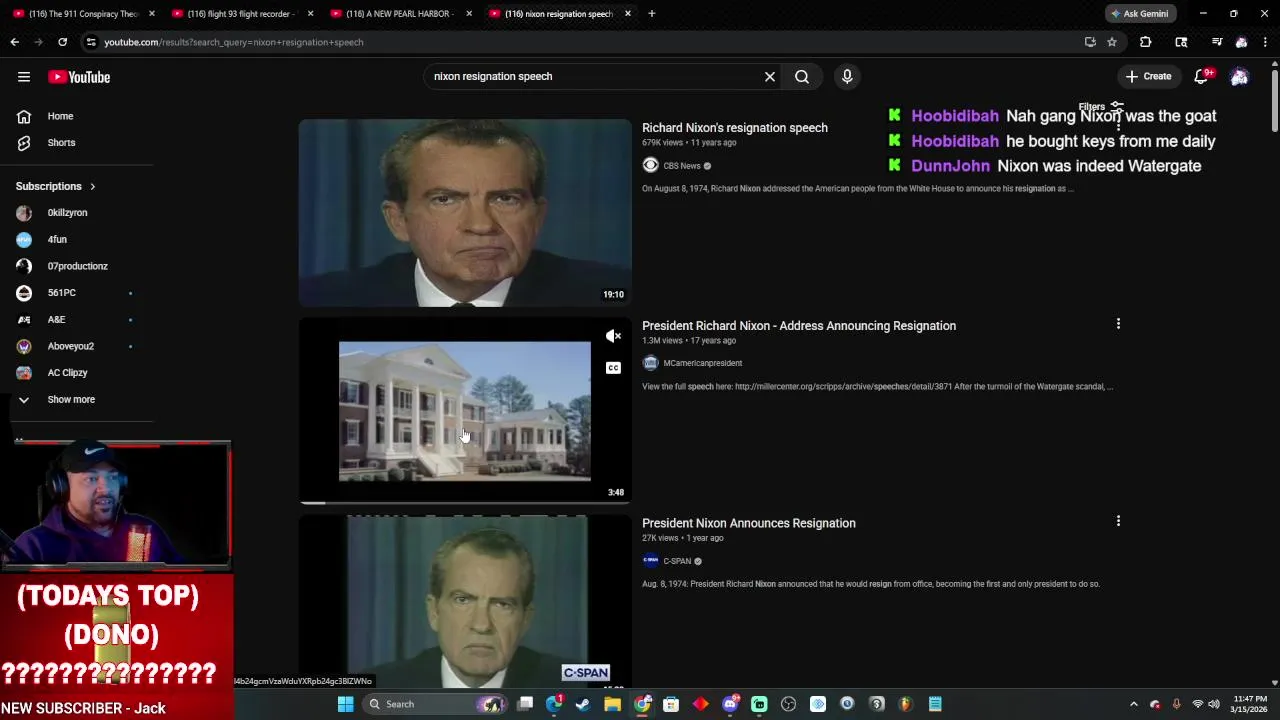Open search Filters
This screenshot has width=1280, height=720.
[1101, 107]
